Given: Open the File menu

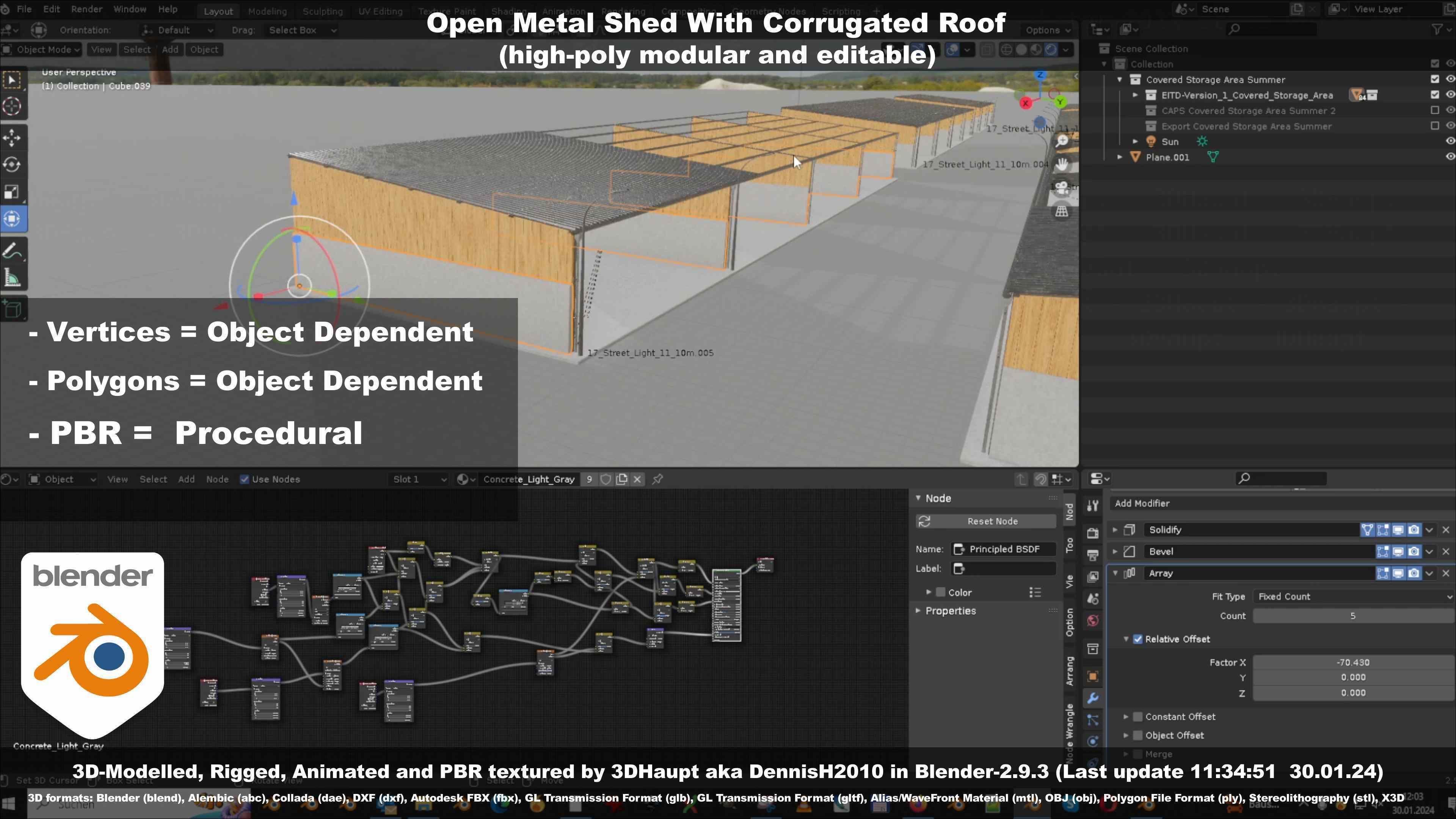Looking at the screenshot, I should tap(24, 9).
